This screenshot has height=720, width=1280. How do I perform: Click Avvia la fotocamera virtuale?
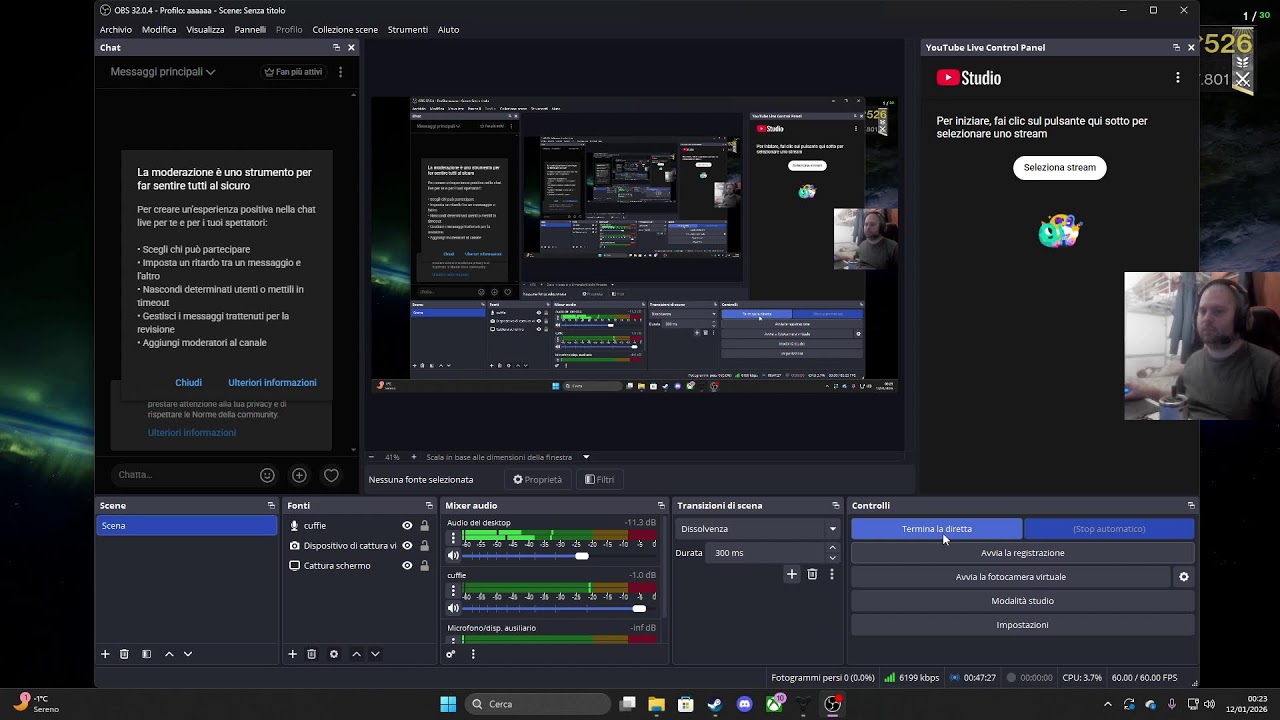[1011, 577]
